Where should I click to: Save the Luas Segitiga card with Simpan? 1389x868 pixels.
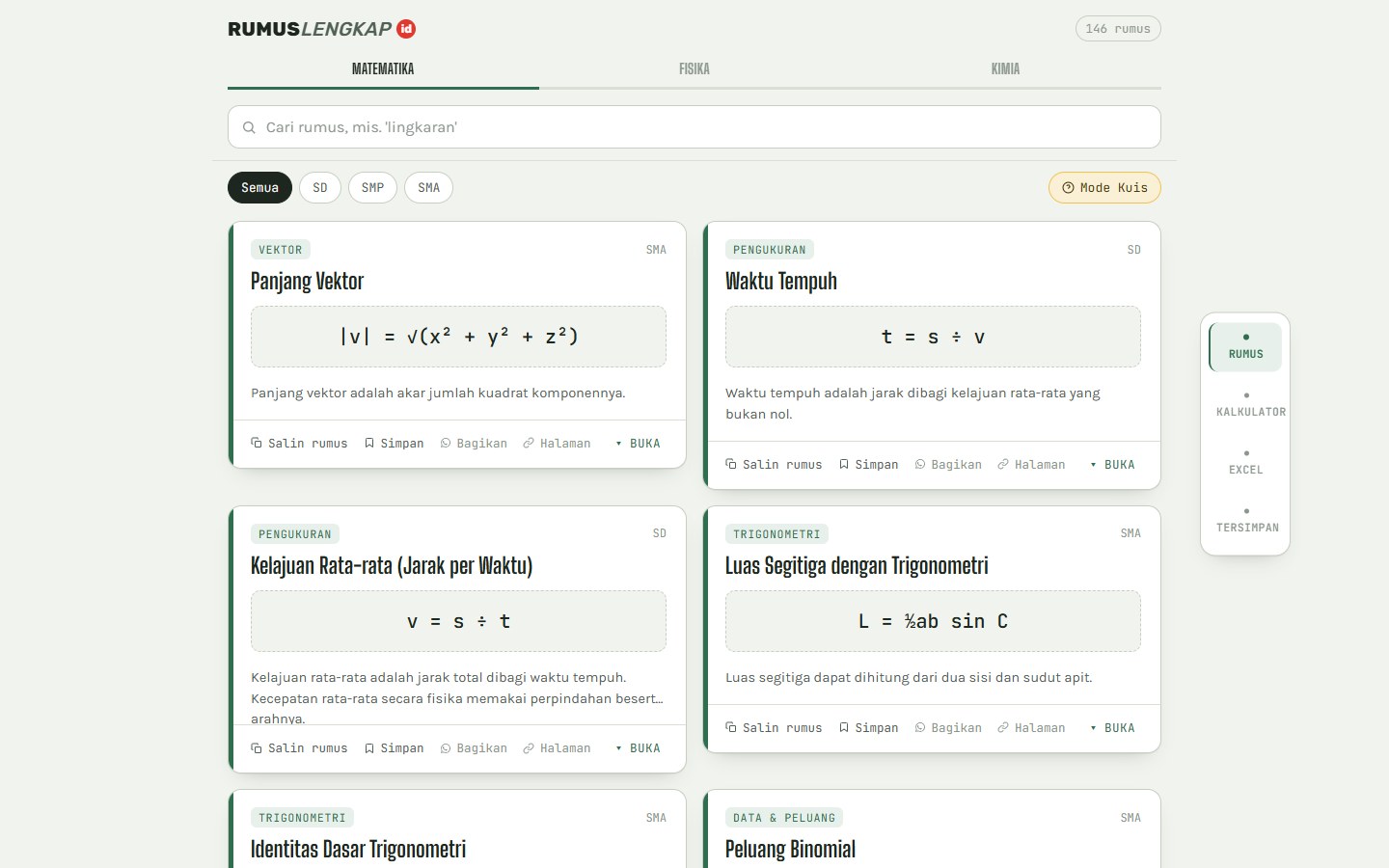click(868, 728)
